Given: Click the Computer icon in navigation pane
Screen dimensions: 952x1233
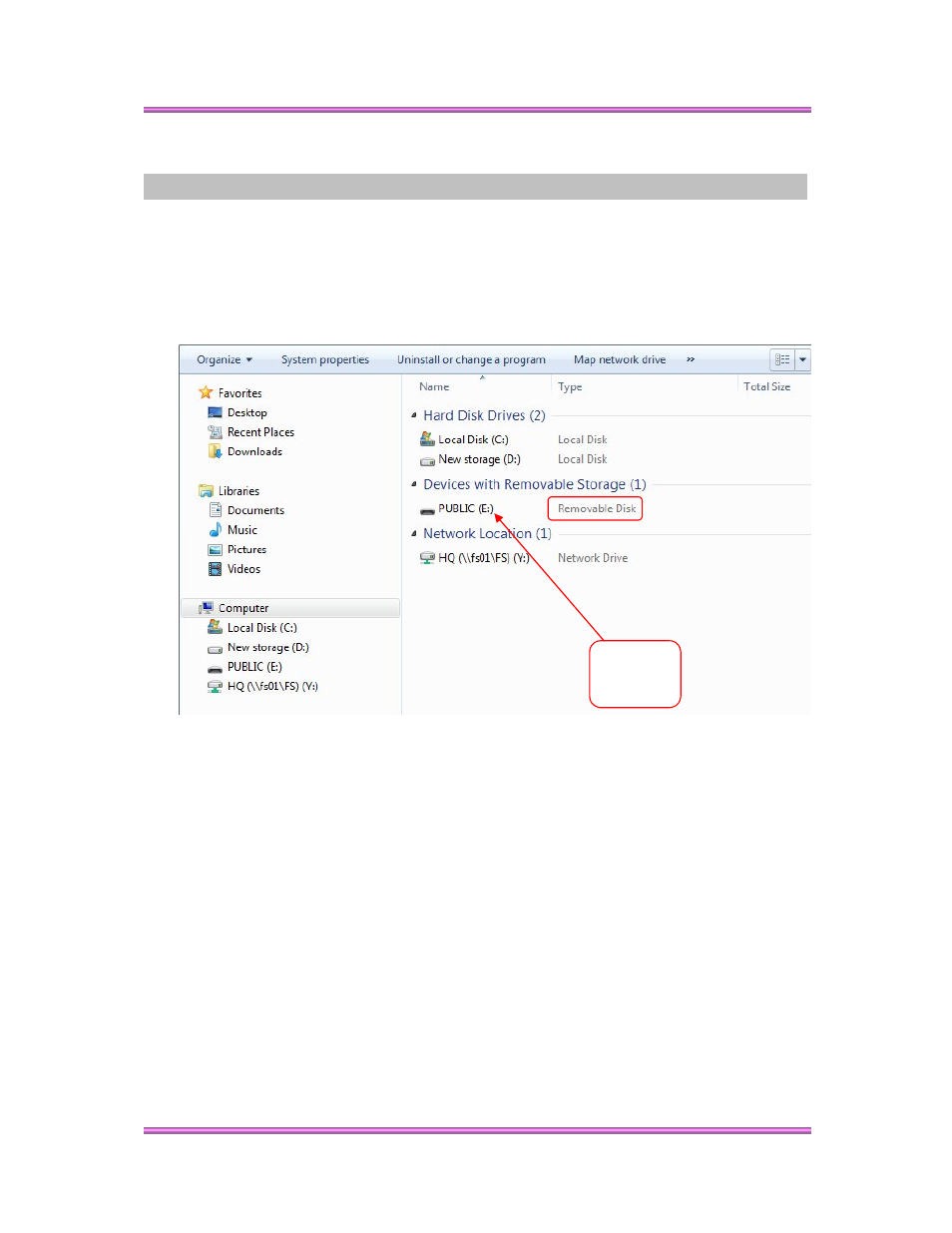Looking at the screenshot, I should [x=206, y=608].
